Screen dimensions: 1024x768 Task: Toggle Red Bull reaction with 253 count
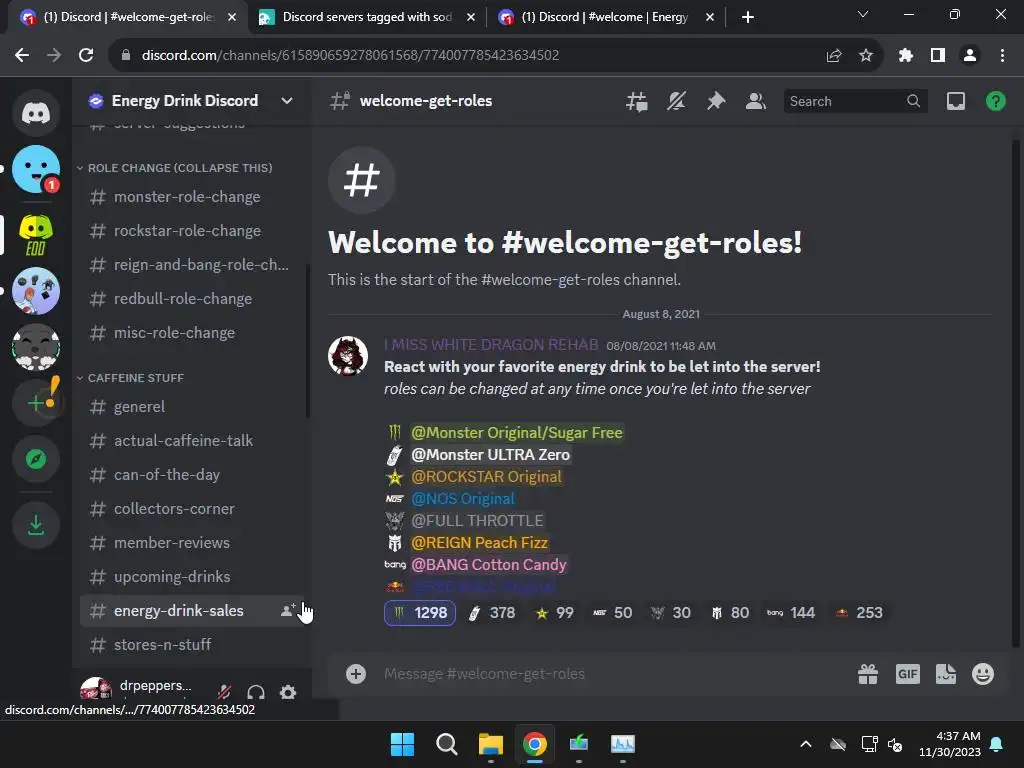point(859,613)
